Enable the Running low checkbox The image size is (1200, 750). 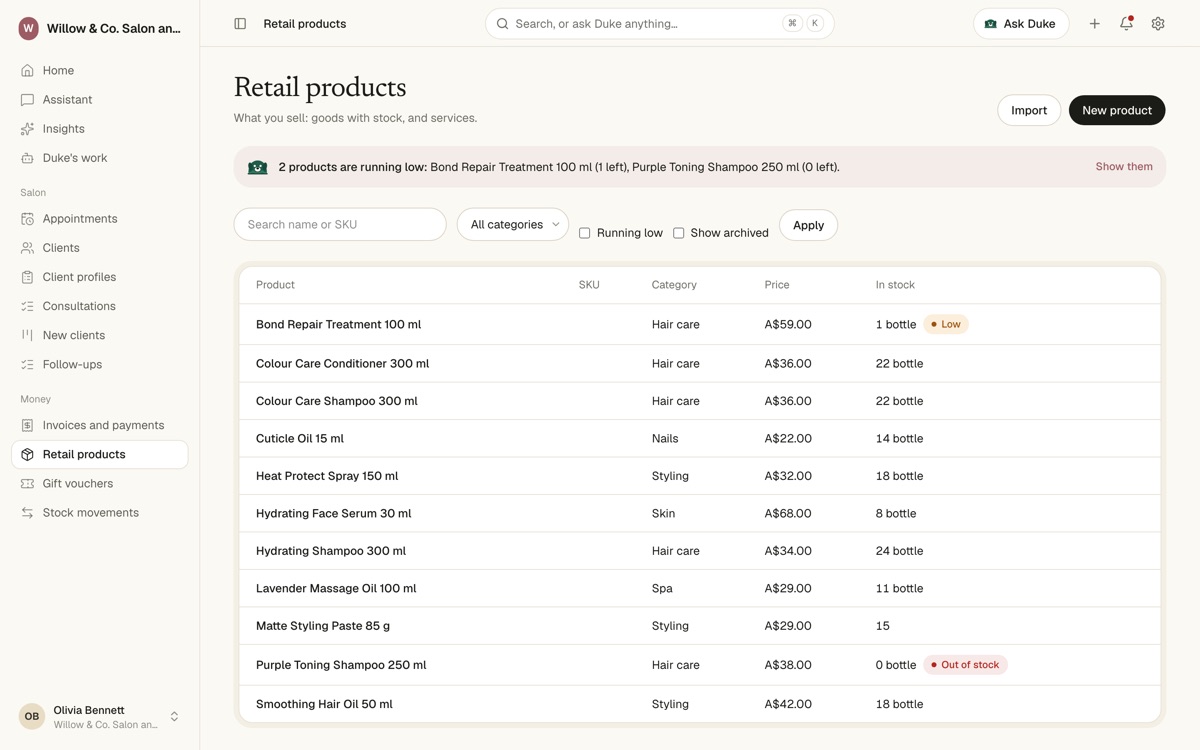[585, 233]
